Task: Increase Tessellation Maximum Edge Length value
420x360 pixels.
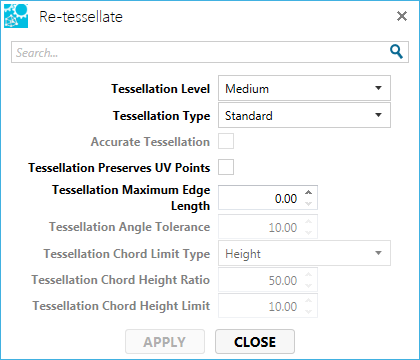Action: (x=309, y=192)
